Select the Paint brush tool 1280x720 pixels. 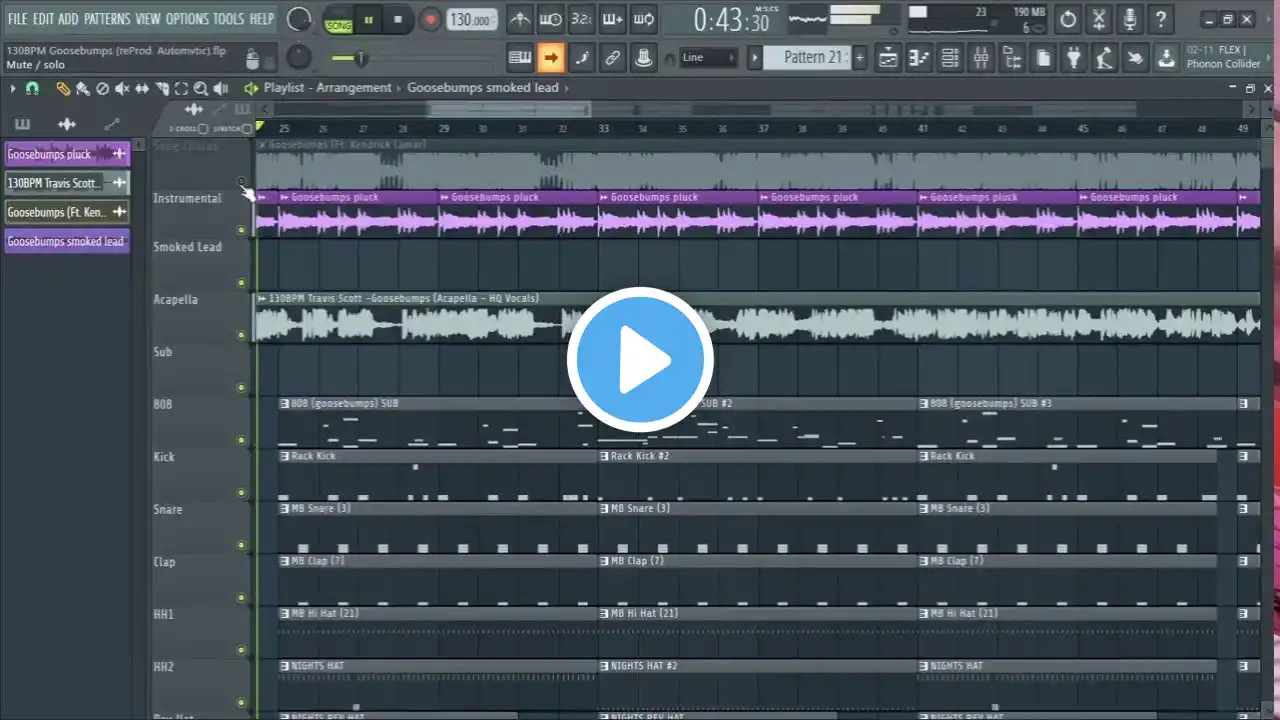(83, 88)
